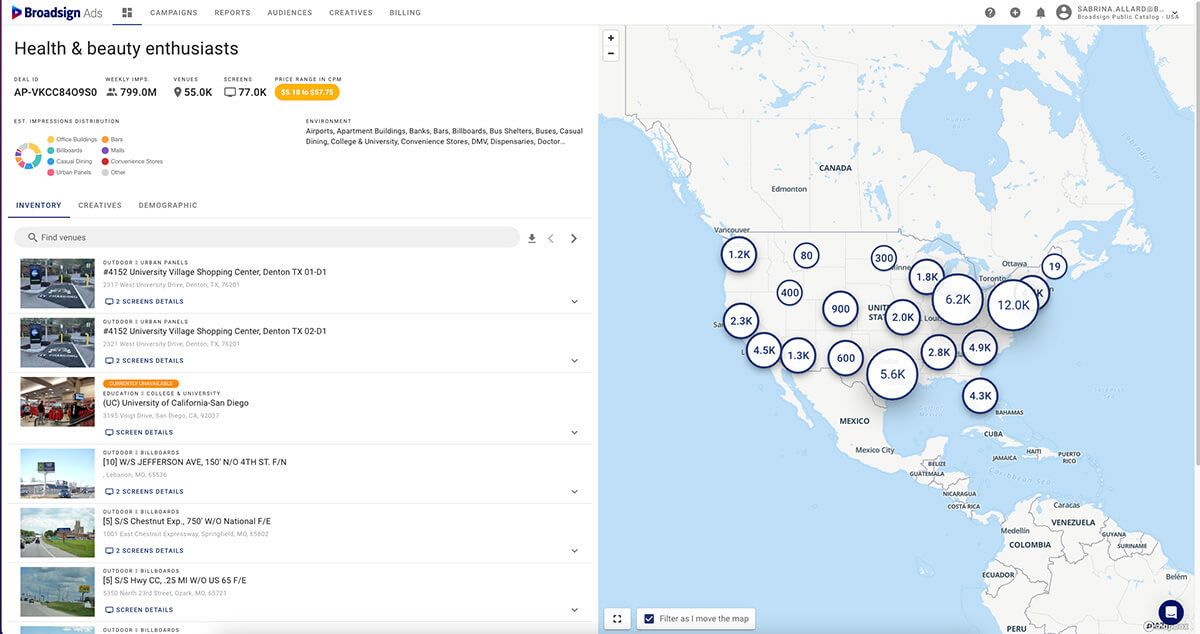Click the 19 map cluster
This screenshot has width=1200, height=634.
tap(1054, 266)
